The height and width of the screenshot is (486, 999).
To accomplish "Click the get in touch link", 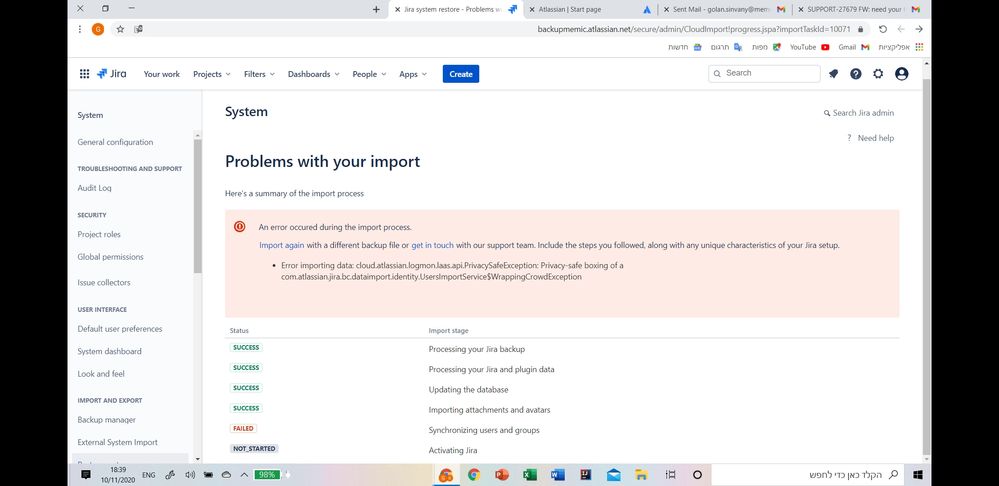I will pos(433,245).
